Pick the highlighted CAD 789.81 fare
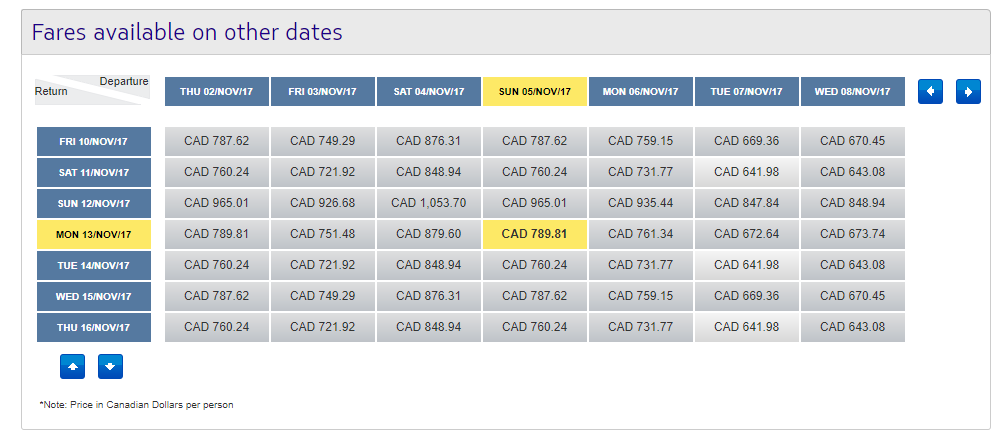Image resolution: width=998 pixels, height=438 pixels. [535, 234]
